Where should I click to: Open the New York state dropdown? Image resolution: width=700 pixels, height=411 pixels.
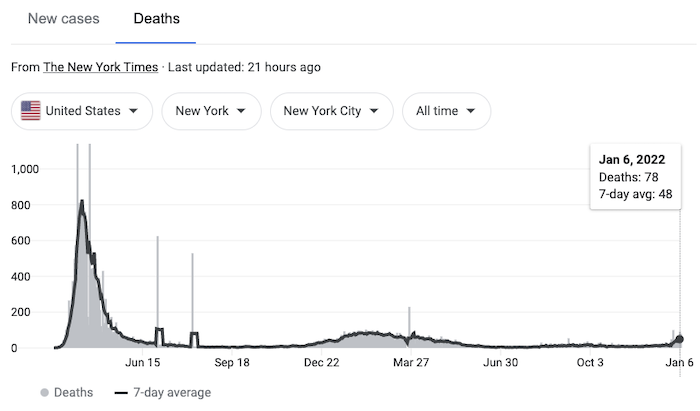[211, 111]
